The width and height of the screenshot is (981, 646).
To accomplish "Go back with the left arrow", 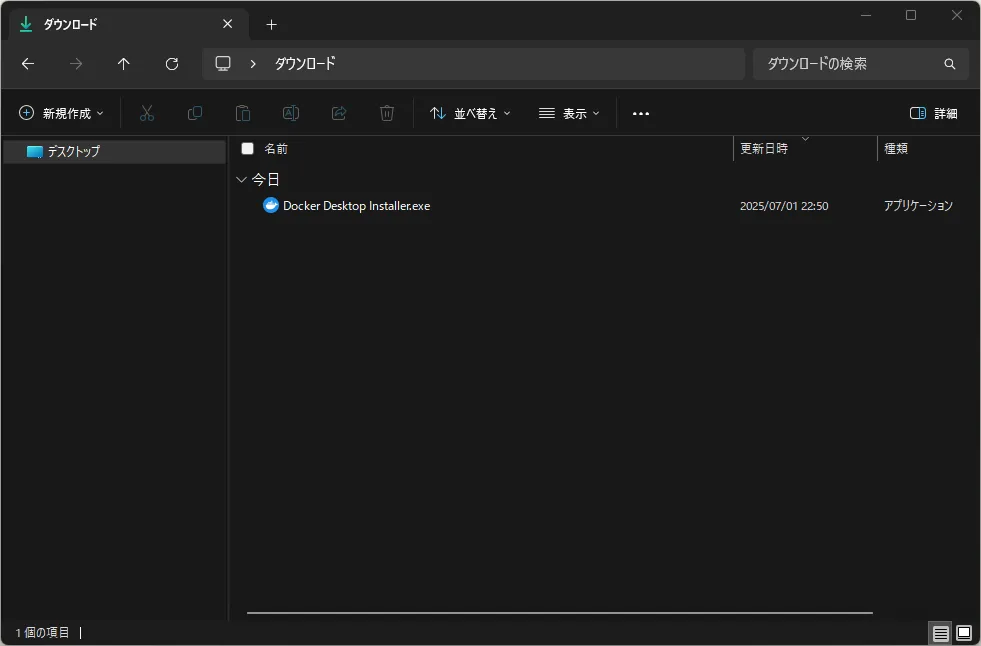I will [x=28, y=64].
